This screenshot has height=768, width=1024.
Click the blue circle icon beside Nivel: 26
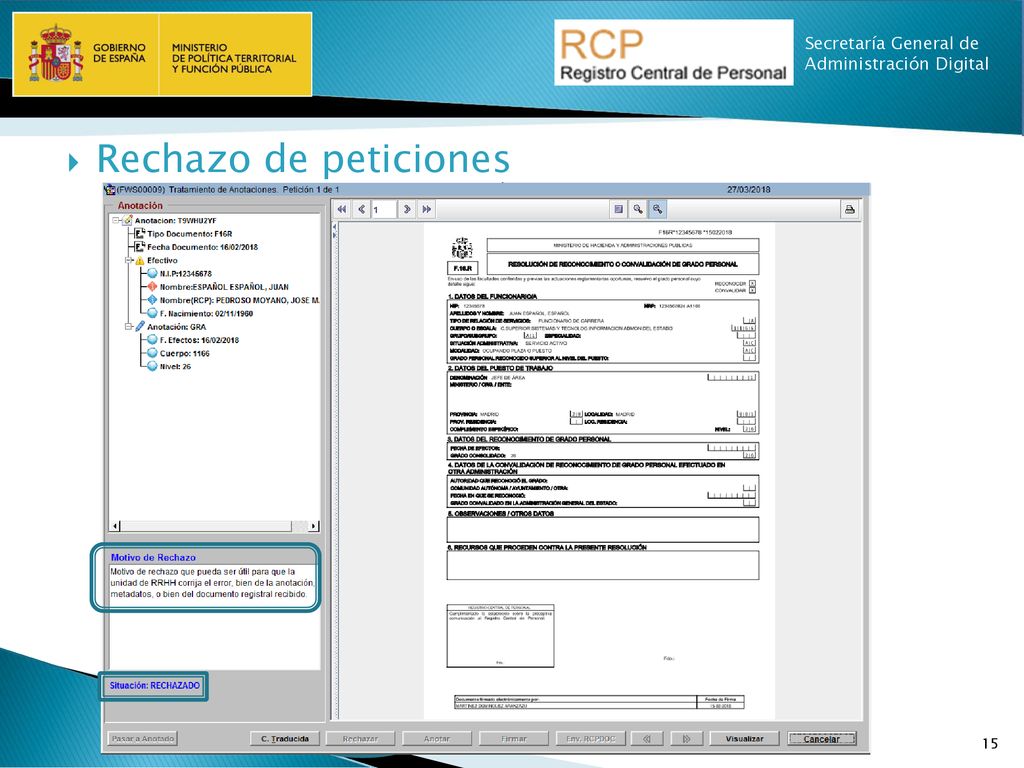pos(153,366)
